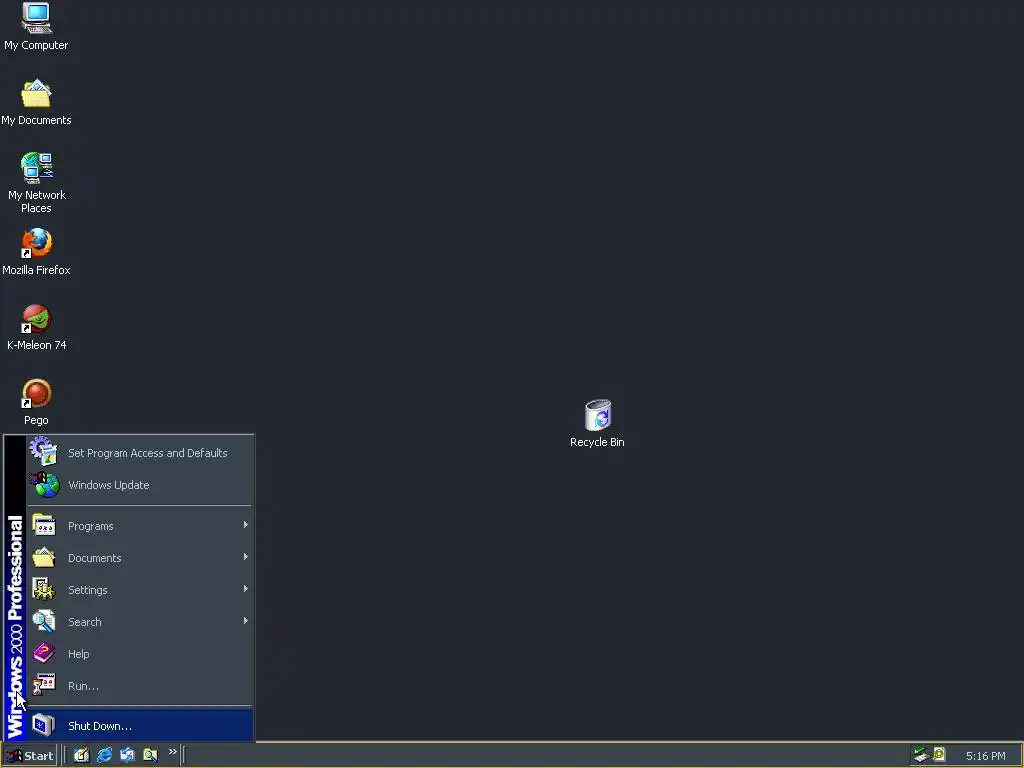1024x768 pixels.
Task: Select the My Computer desktop icon
Action: click(36, 27)
